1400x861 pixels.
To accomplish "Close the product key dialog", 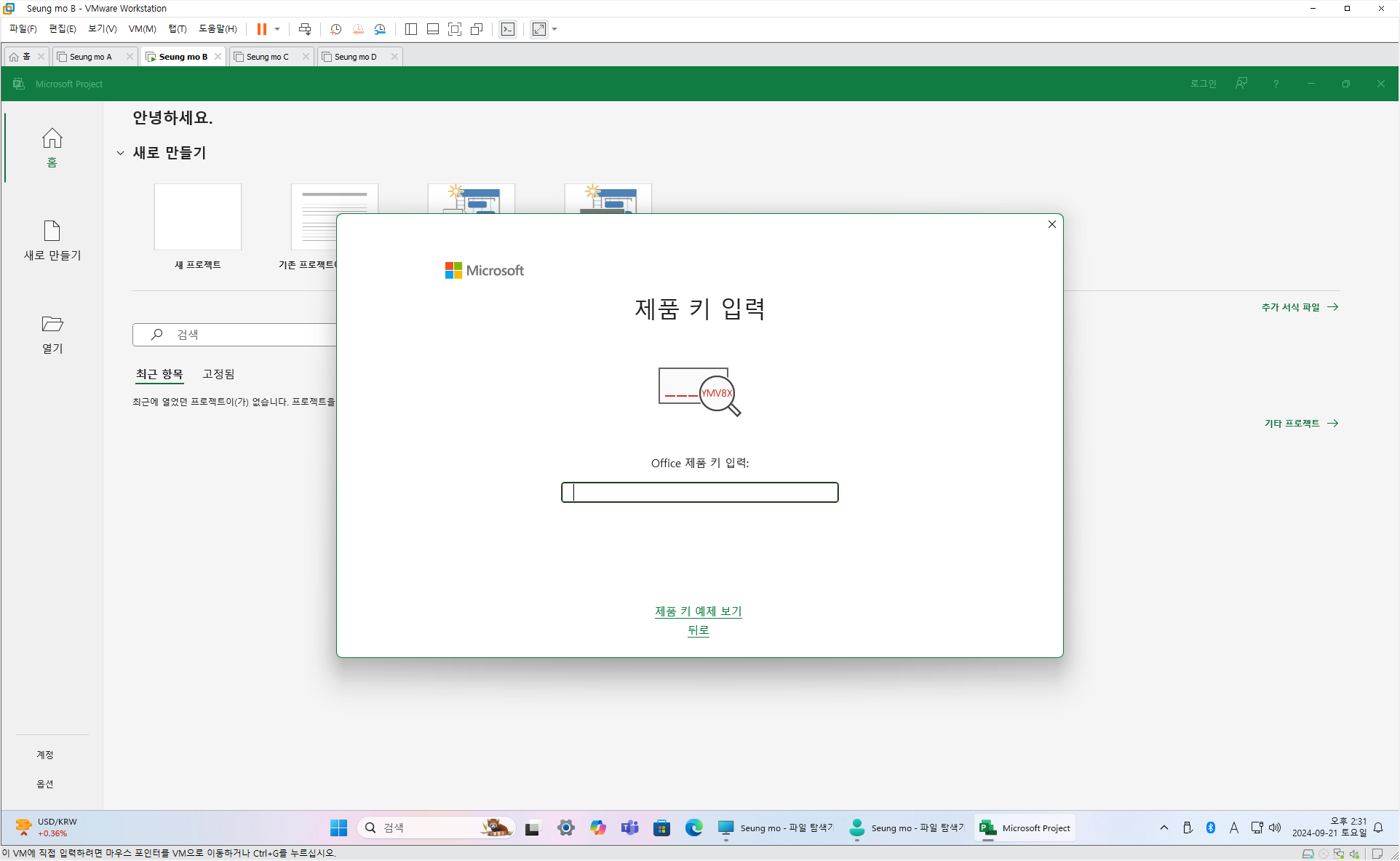I will 1051,224.
